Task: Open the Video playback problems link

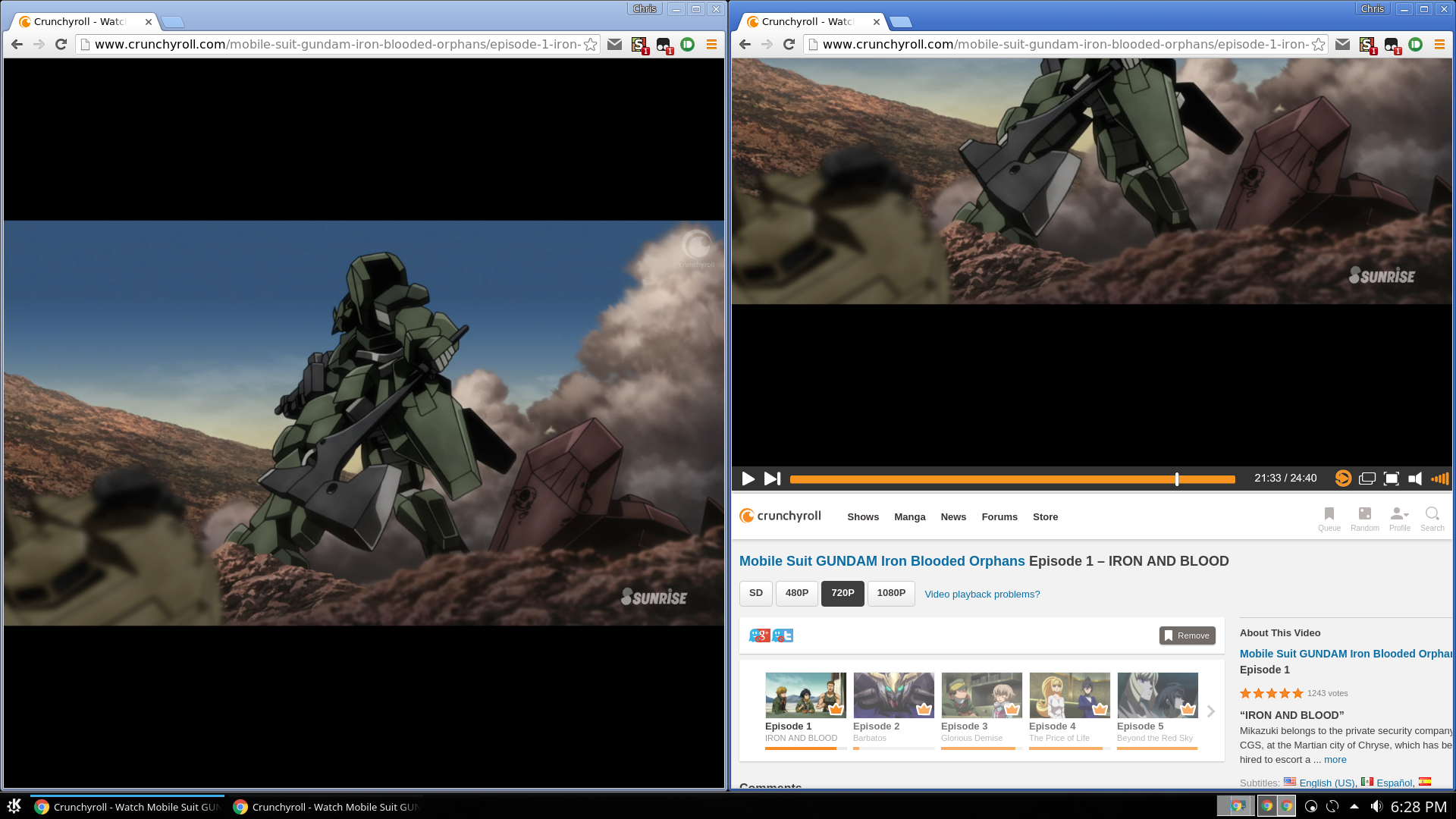Action: [x=982, y=595]
